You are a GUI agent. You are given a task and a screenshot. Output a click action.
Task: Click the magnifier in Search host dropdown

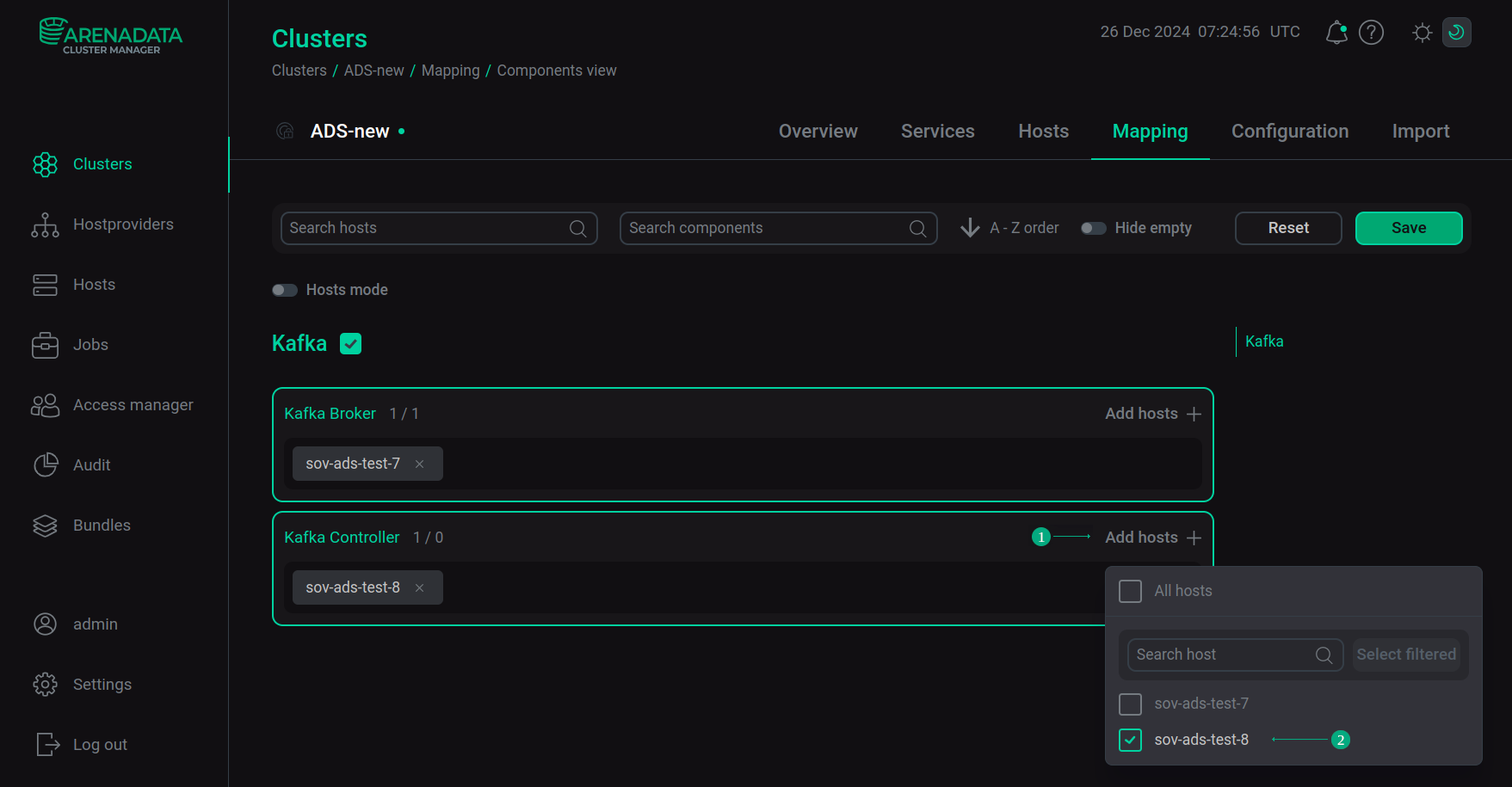(1324, 655)
